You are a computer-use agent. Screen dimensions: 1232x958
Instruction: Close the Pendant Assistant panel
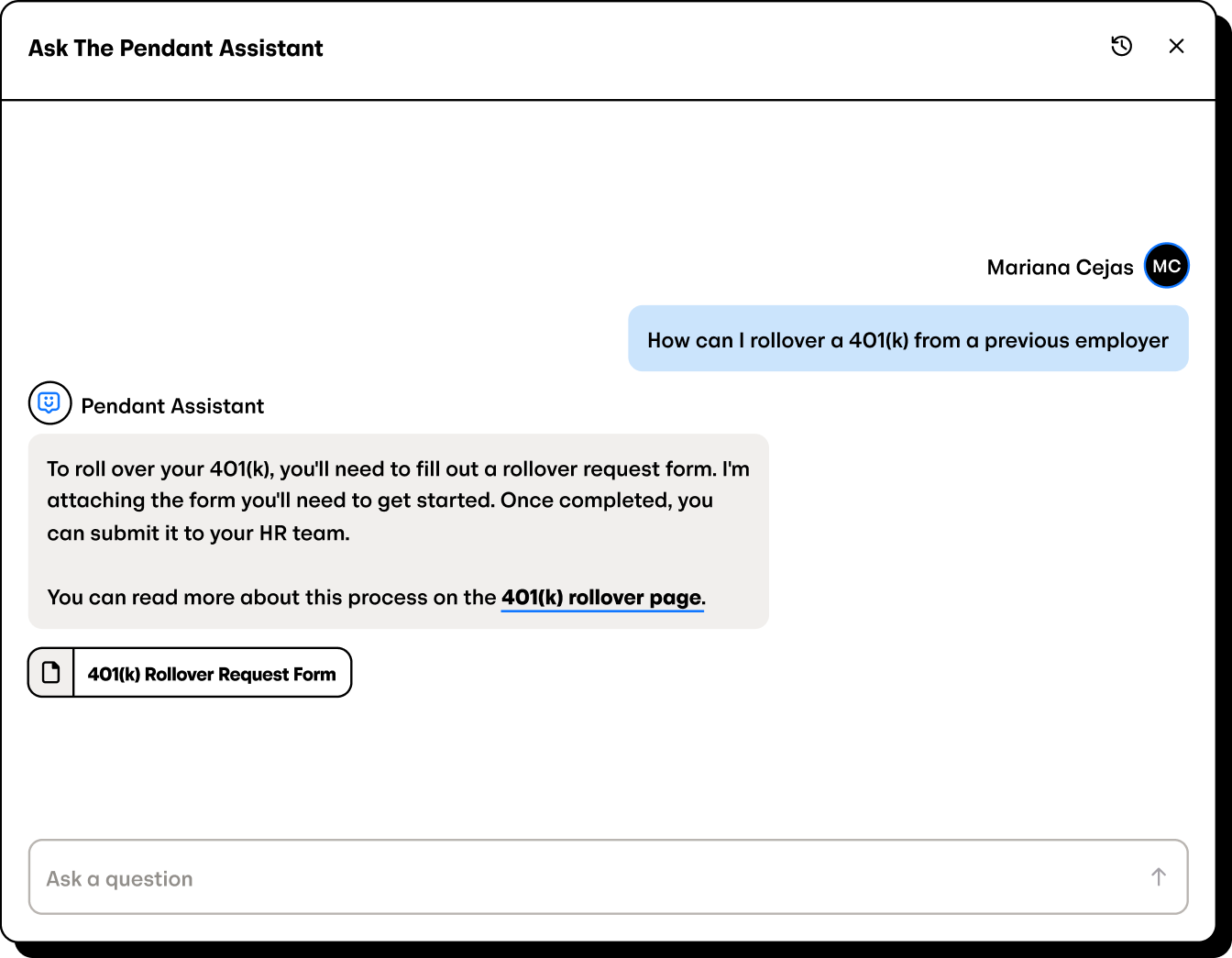(x=1177, y=46)
